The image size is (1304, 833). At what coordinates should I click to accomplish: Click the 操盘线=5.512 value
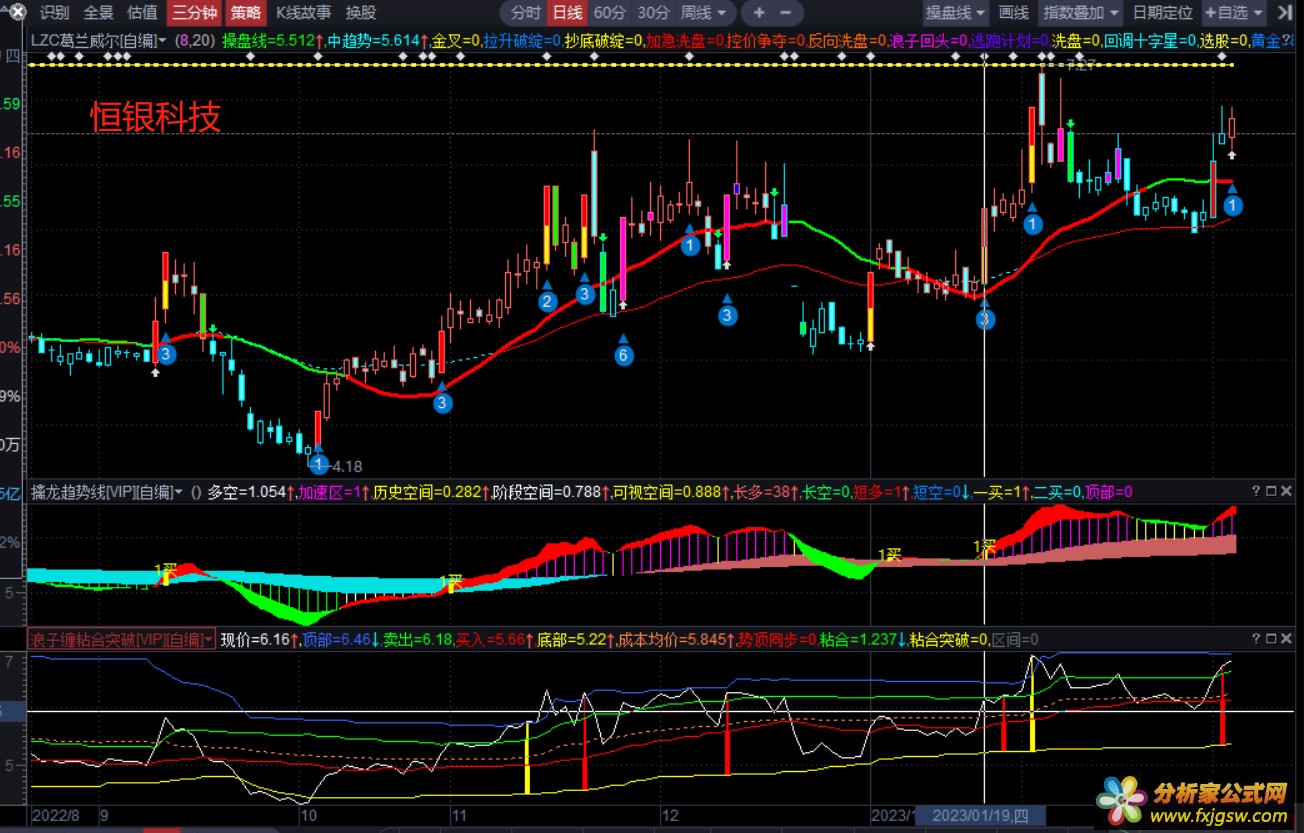pos(270,42)
